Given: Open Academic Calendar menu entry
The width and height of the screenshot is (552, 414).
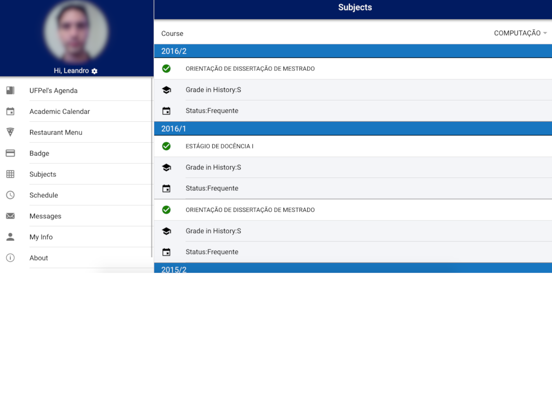Looking at the screenshot, I should tap(76, 111).
